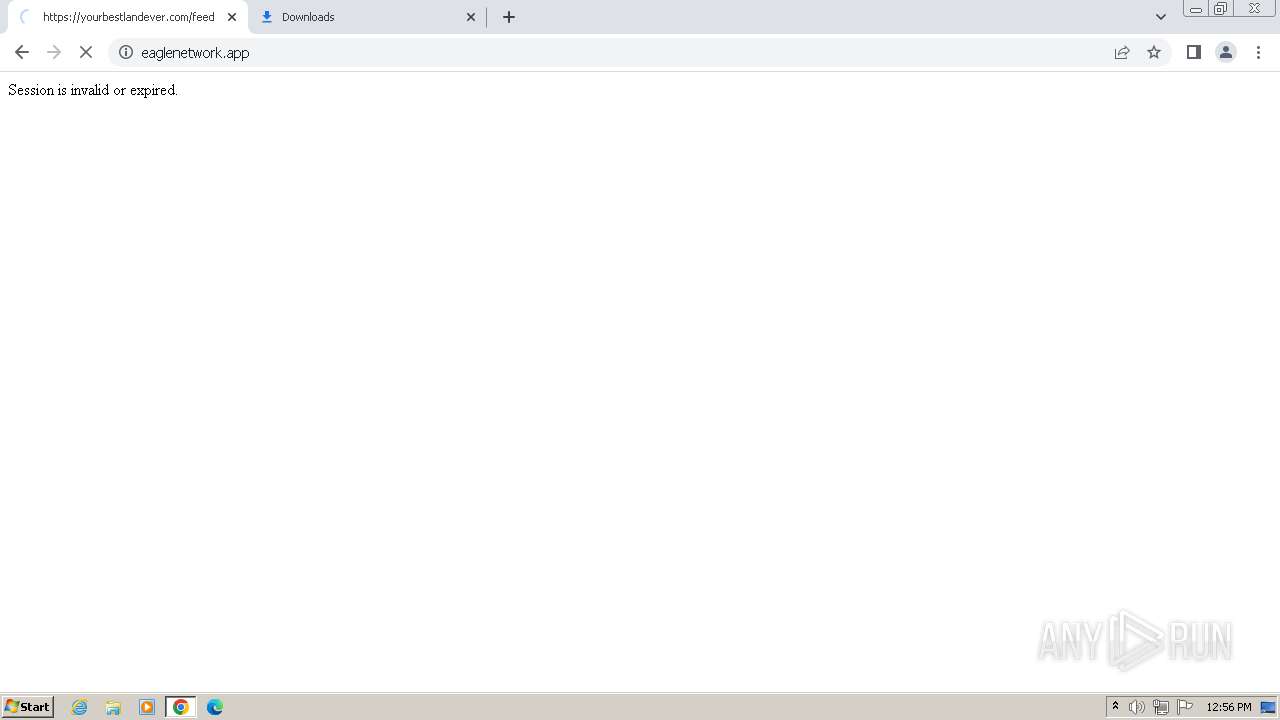Select Chrome in the taskbar
This screenshot has height=720, width=1280.
click(181, 707)
